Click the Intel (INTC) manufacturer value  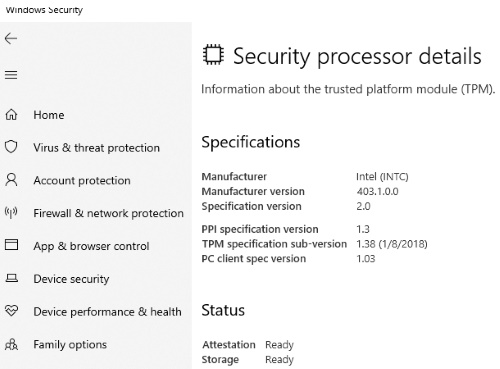[x=382, y=176]
